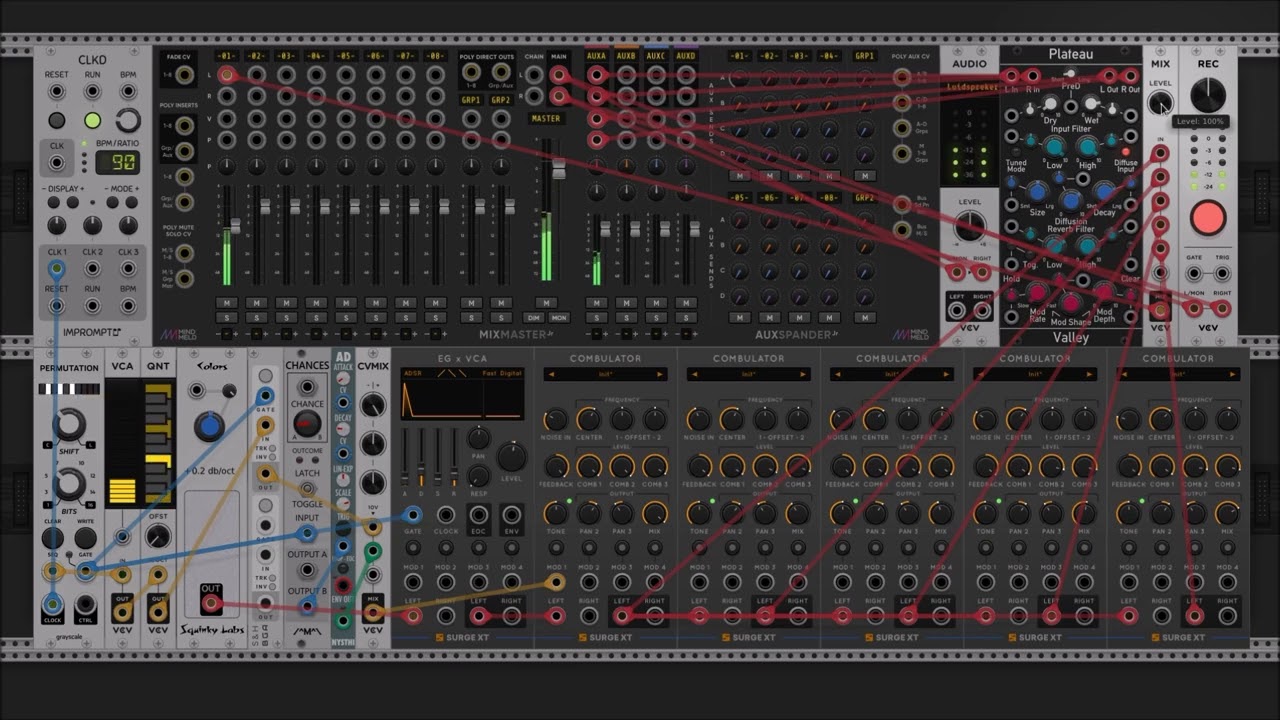Flip the Latch/Toggle switch in Chances

click(x=306, y=488)
